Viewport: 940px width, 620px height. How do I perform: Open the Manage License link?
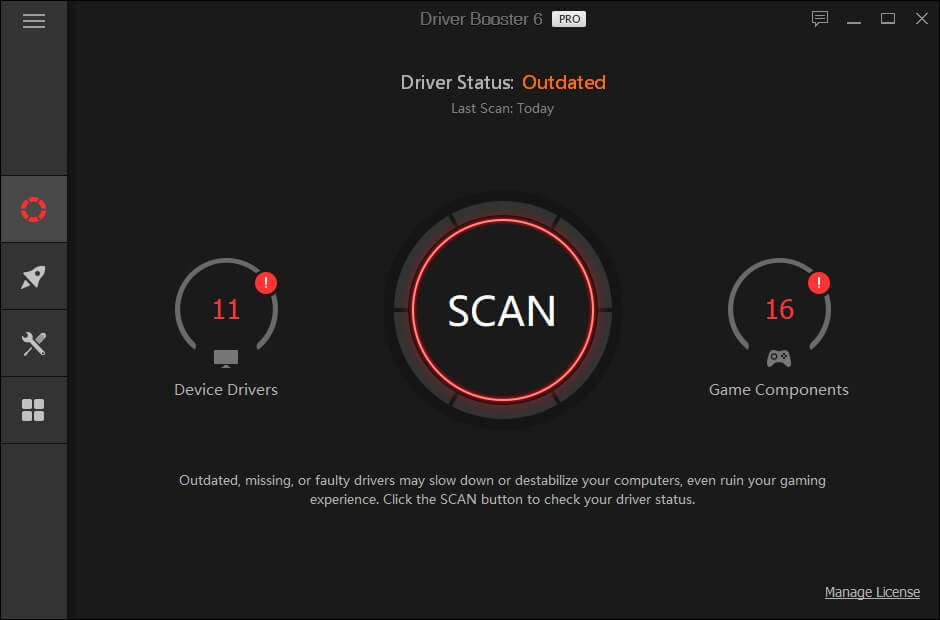tap(872, 592)
